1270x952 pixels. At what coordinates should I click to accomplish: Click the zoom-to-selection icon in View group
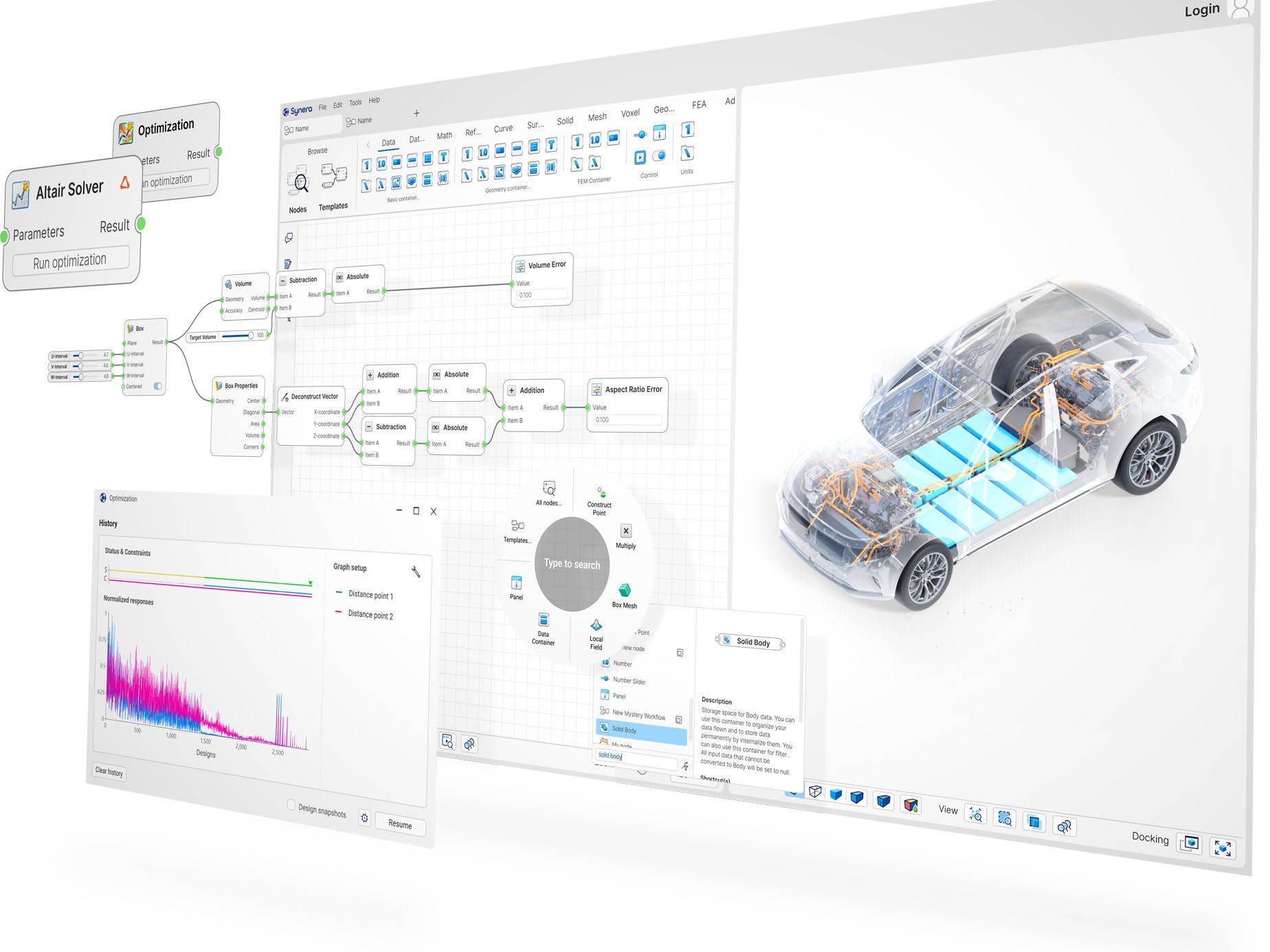click(1005, 818)
